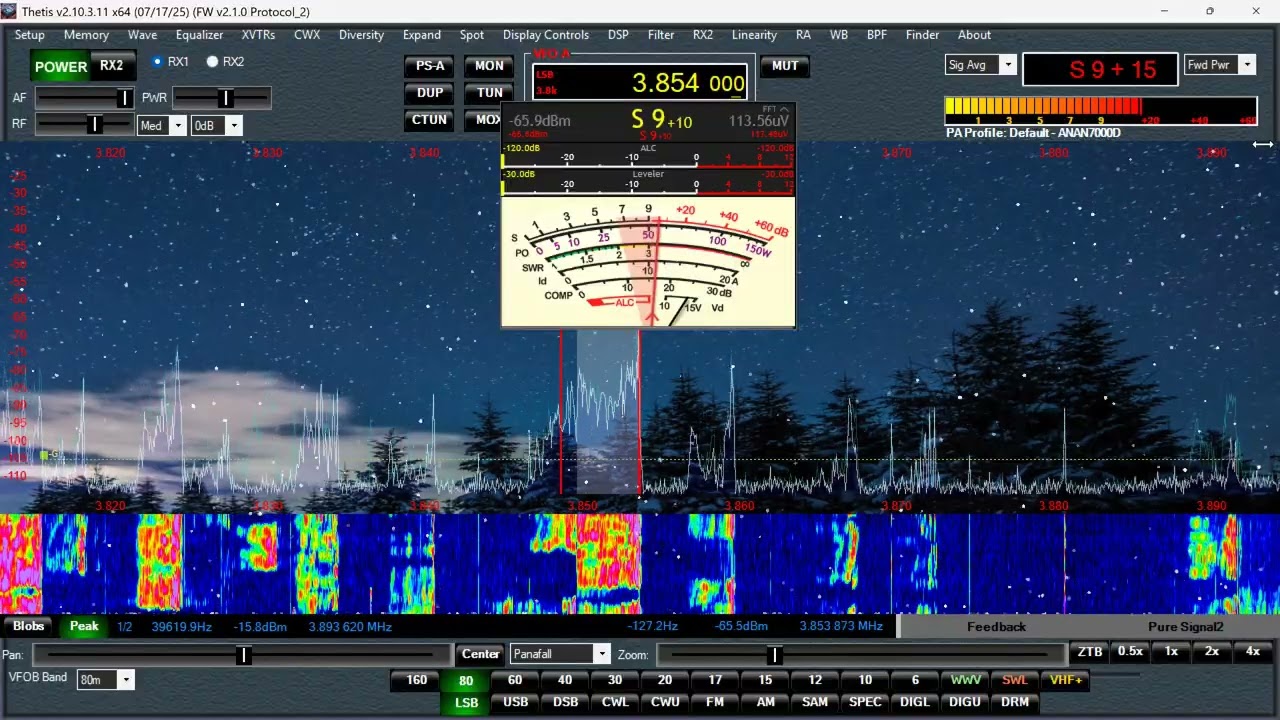Toggle the CTUN button
1280x720 pixels.
(x=430, y=120)
